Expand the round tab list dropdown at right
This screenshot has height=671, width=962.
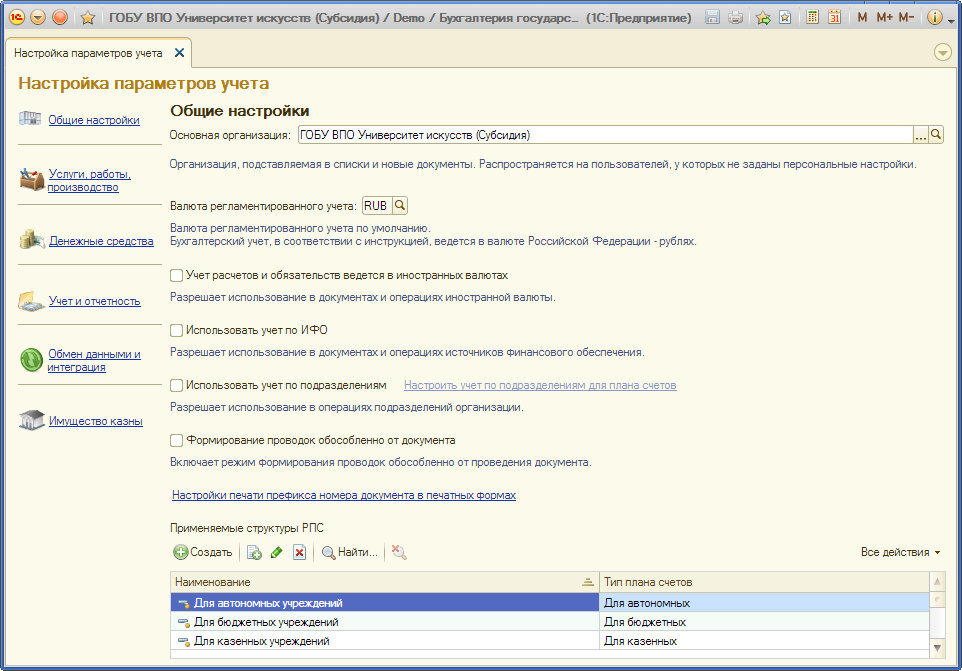942,53
